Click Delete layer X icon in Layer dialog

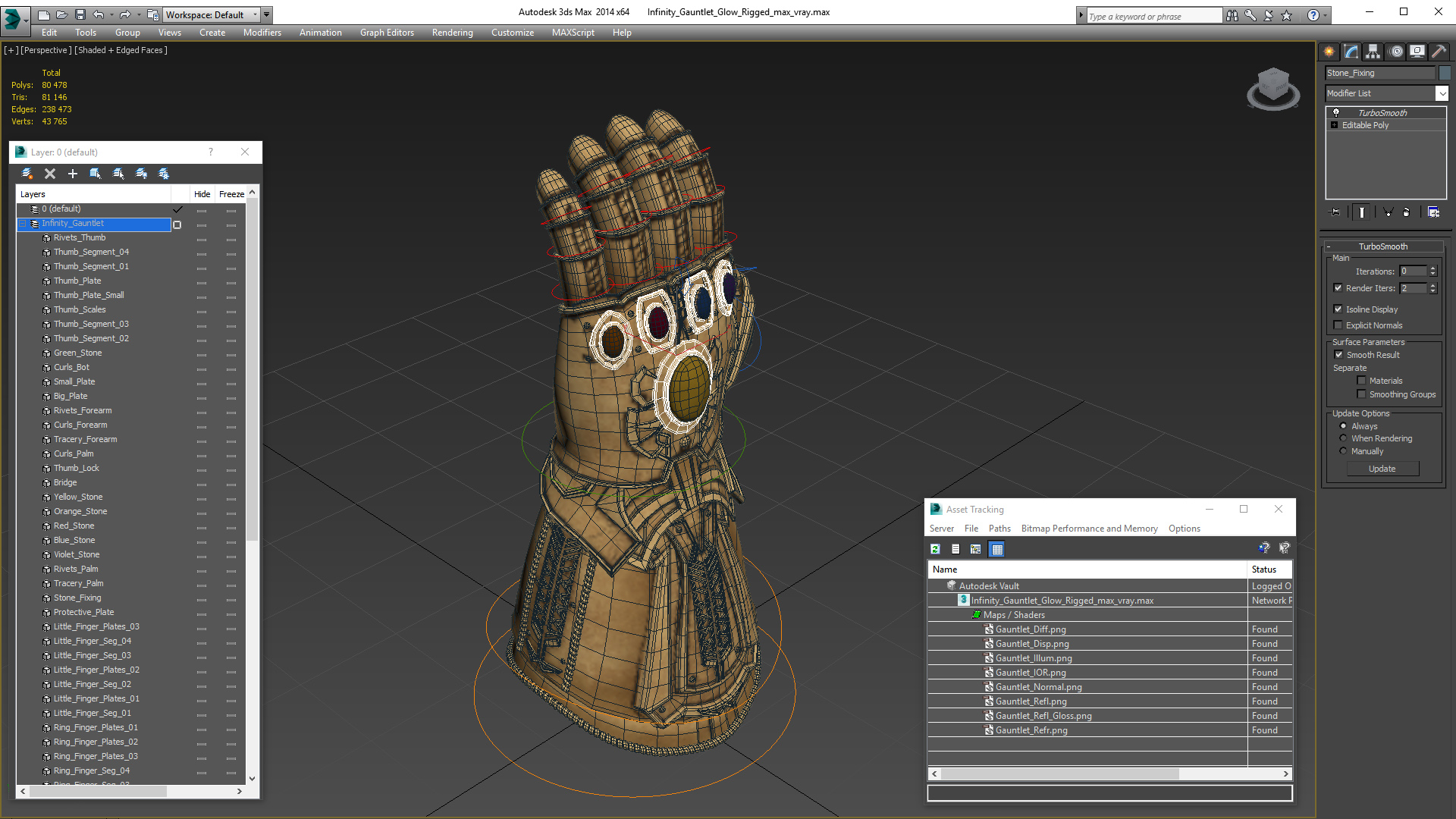50,174
